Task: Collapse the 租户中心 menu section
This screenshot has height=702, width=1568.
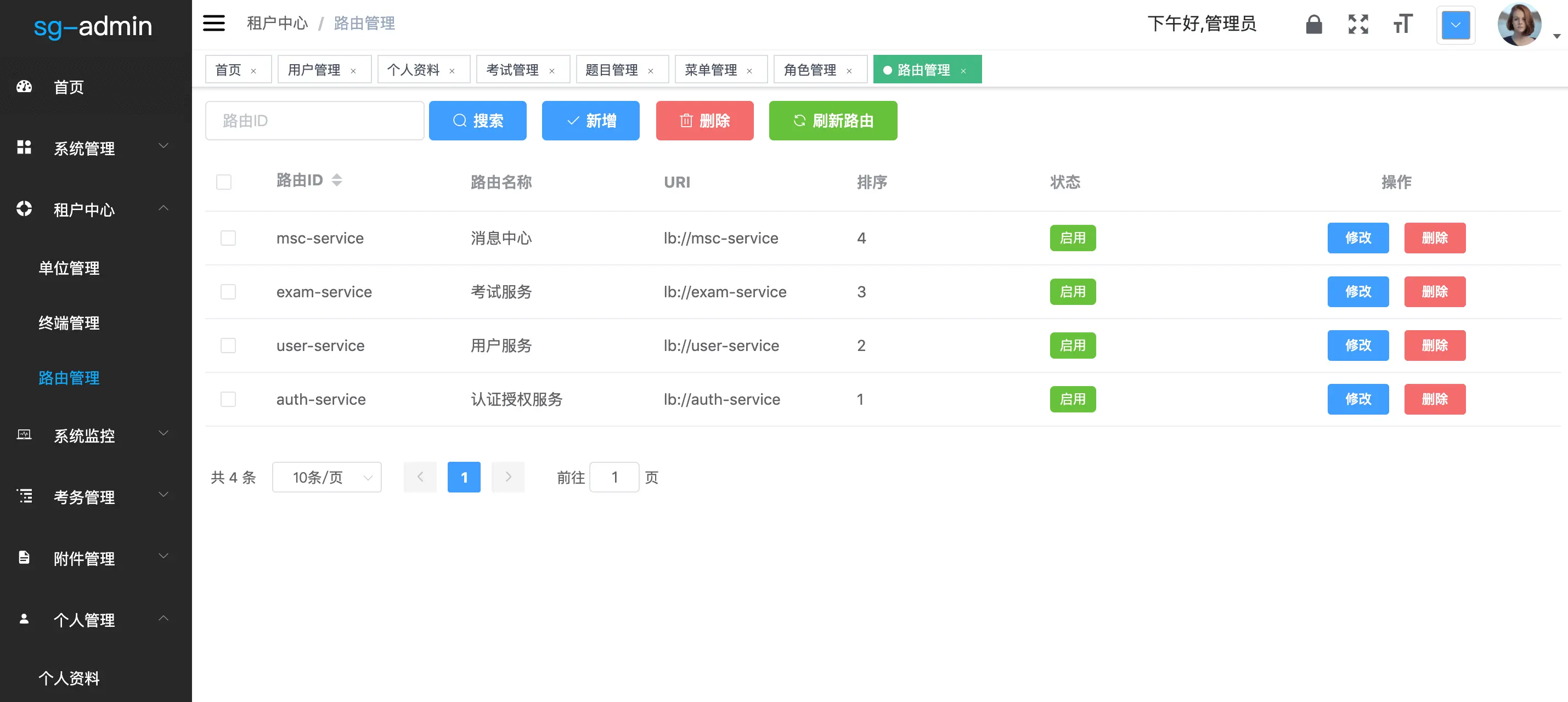Action: coord(84,210)
